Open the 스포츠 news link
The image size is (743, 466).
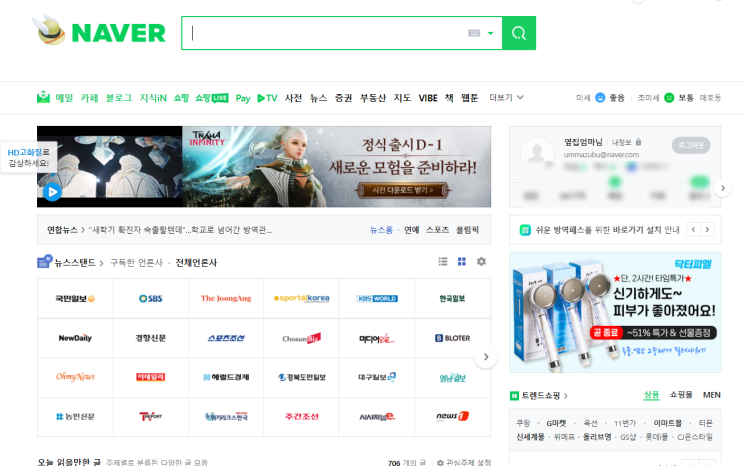click(437, 230)
